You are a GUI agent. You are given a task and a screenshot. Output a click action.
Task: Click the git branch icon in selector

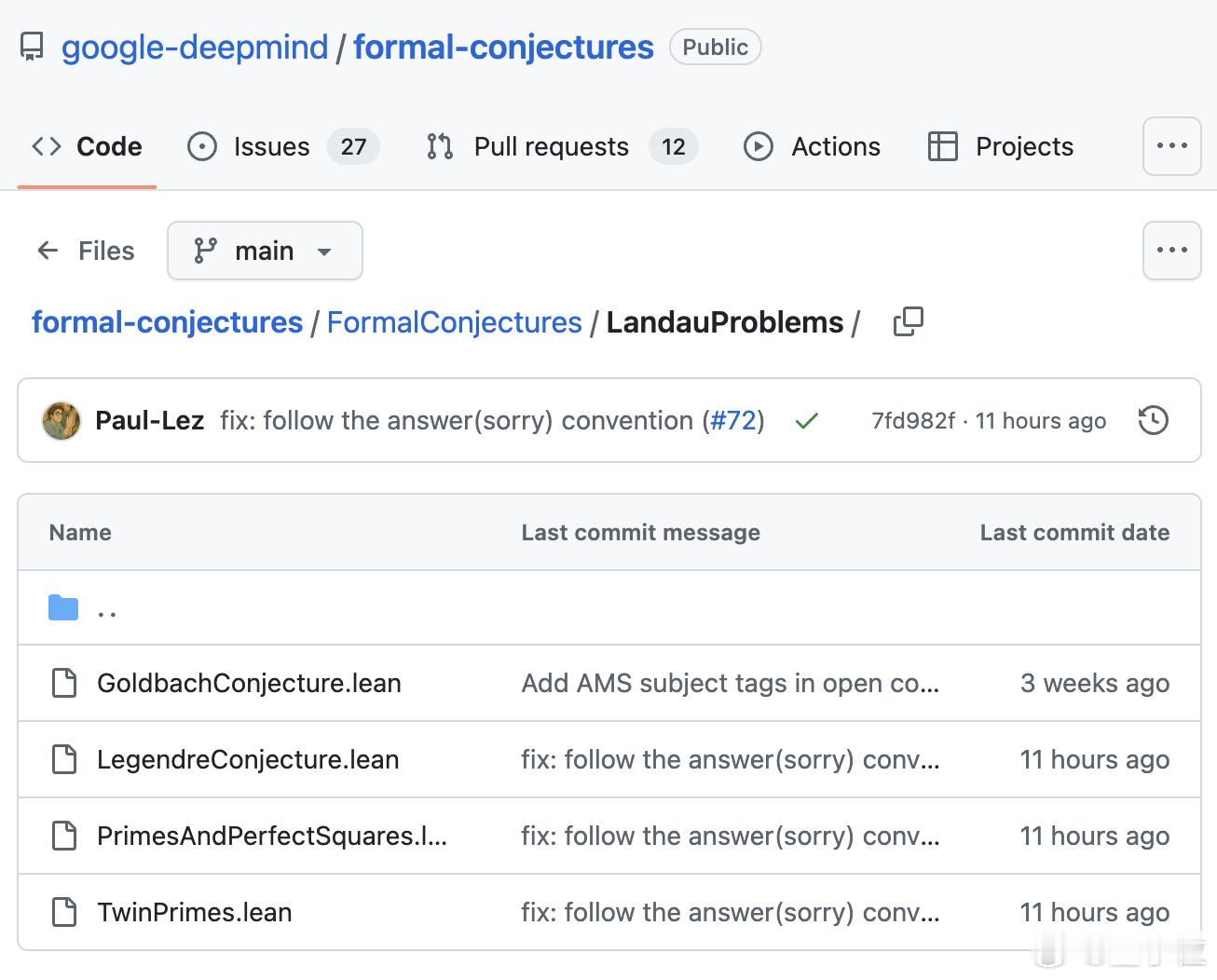pos(205,251)
